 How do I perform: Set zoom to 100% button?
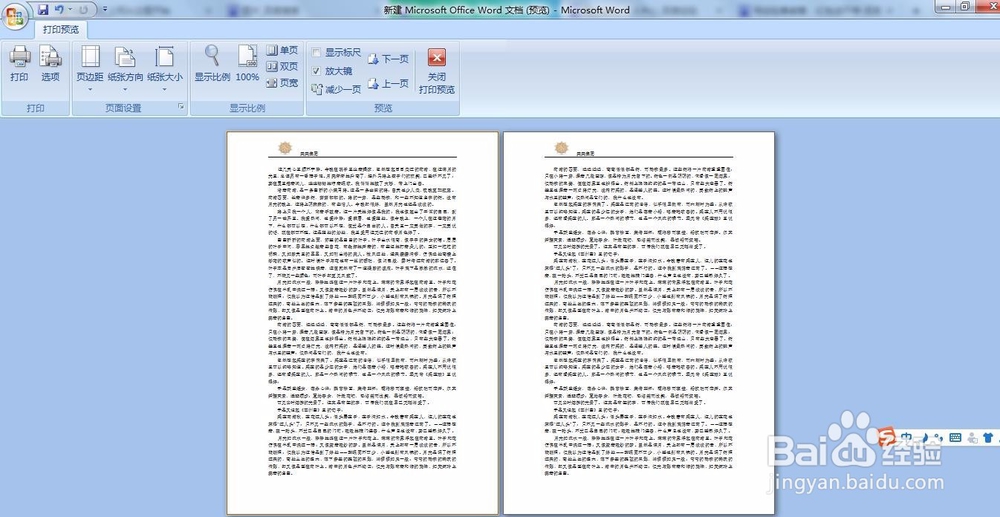pos(247,64)
